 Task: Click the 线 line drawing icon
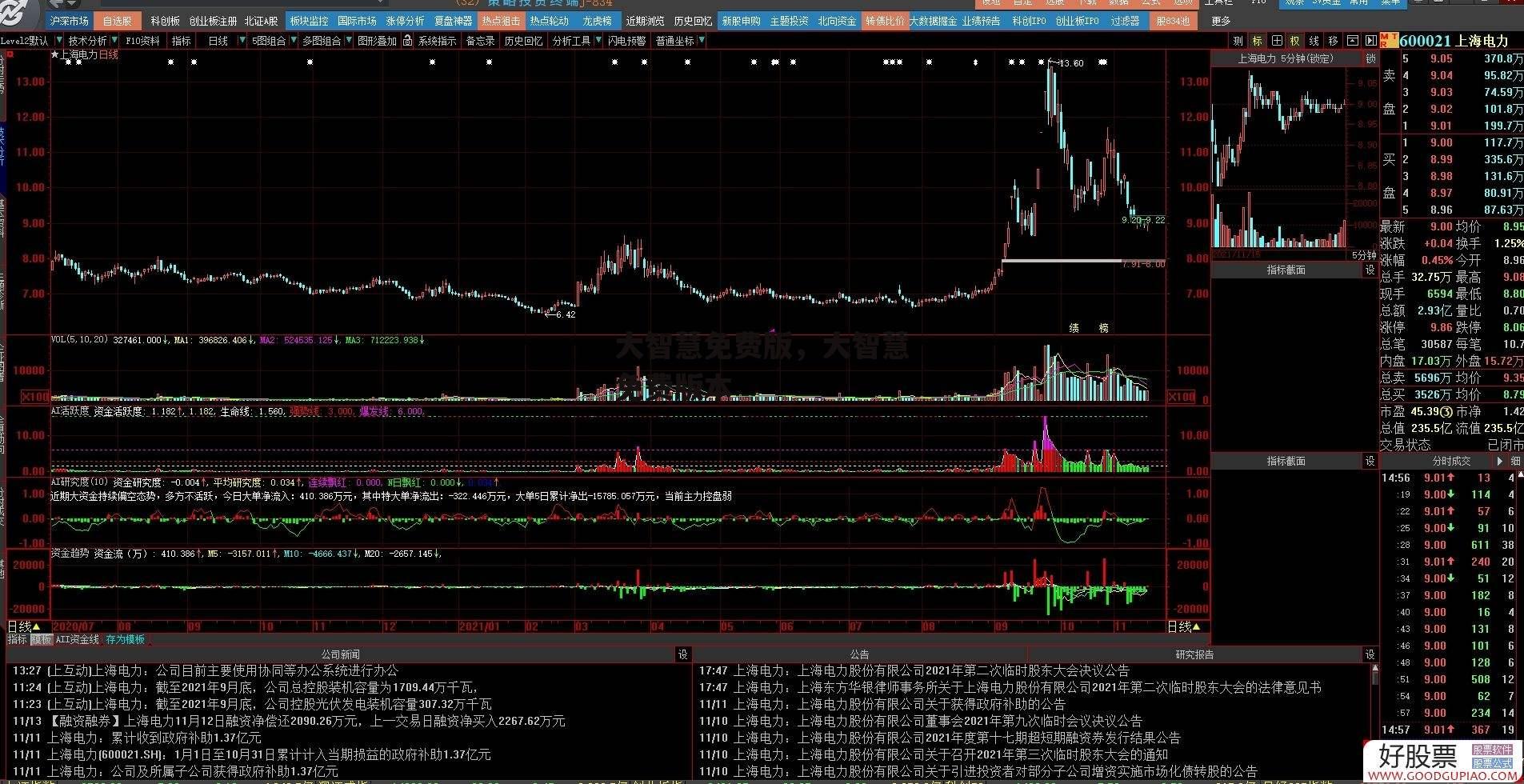click(x=1314, y=41)
